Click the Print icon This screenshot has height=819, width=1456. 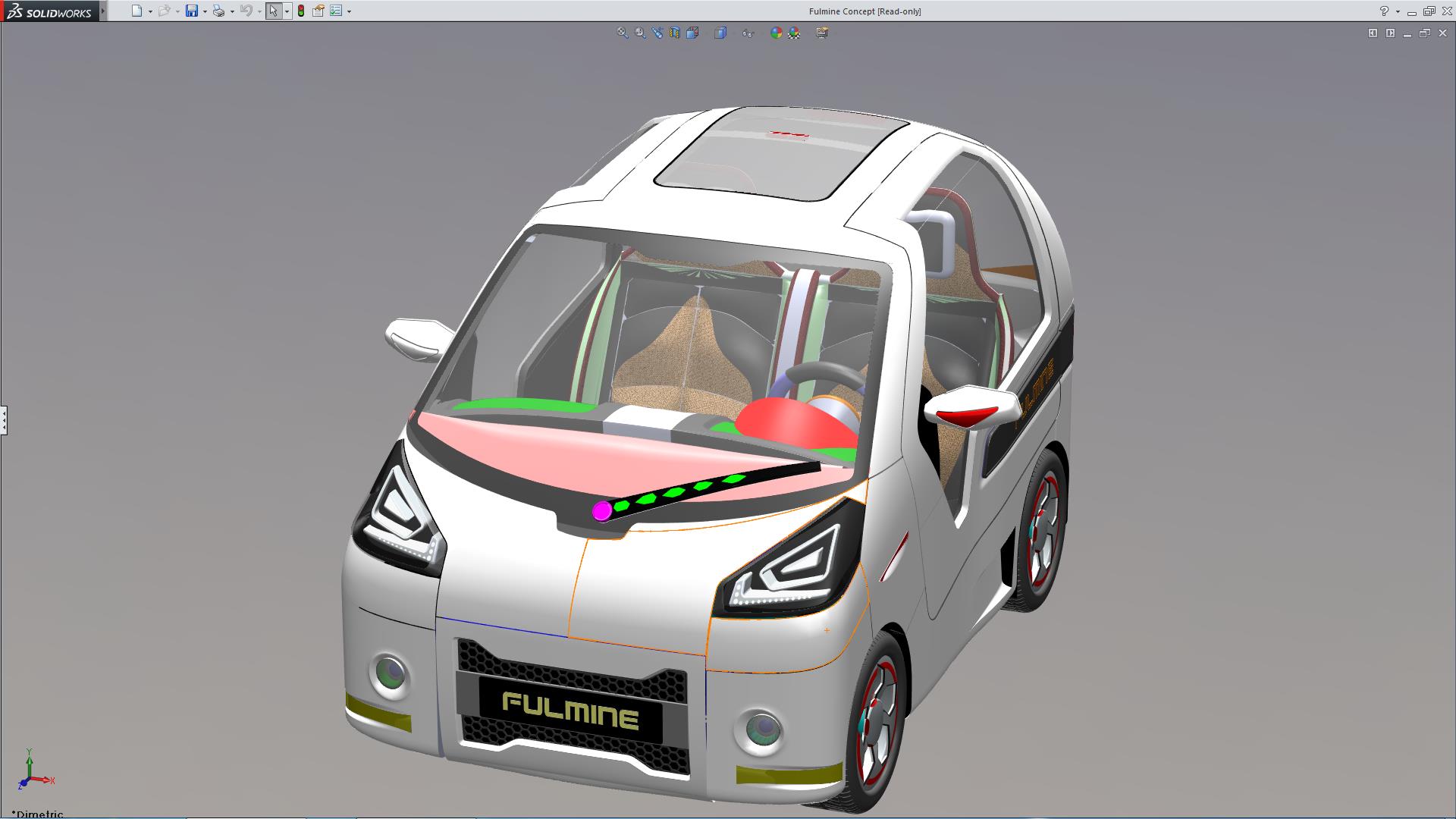click(218, 11)
